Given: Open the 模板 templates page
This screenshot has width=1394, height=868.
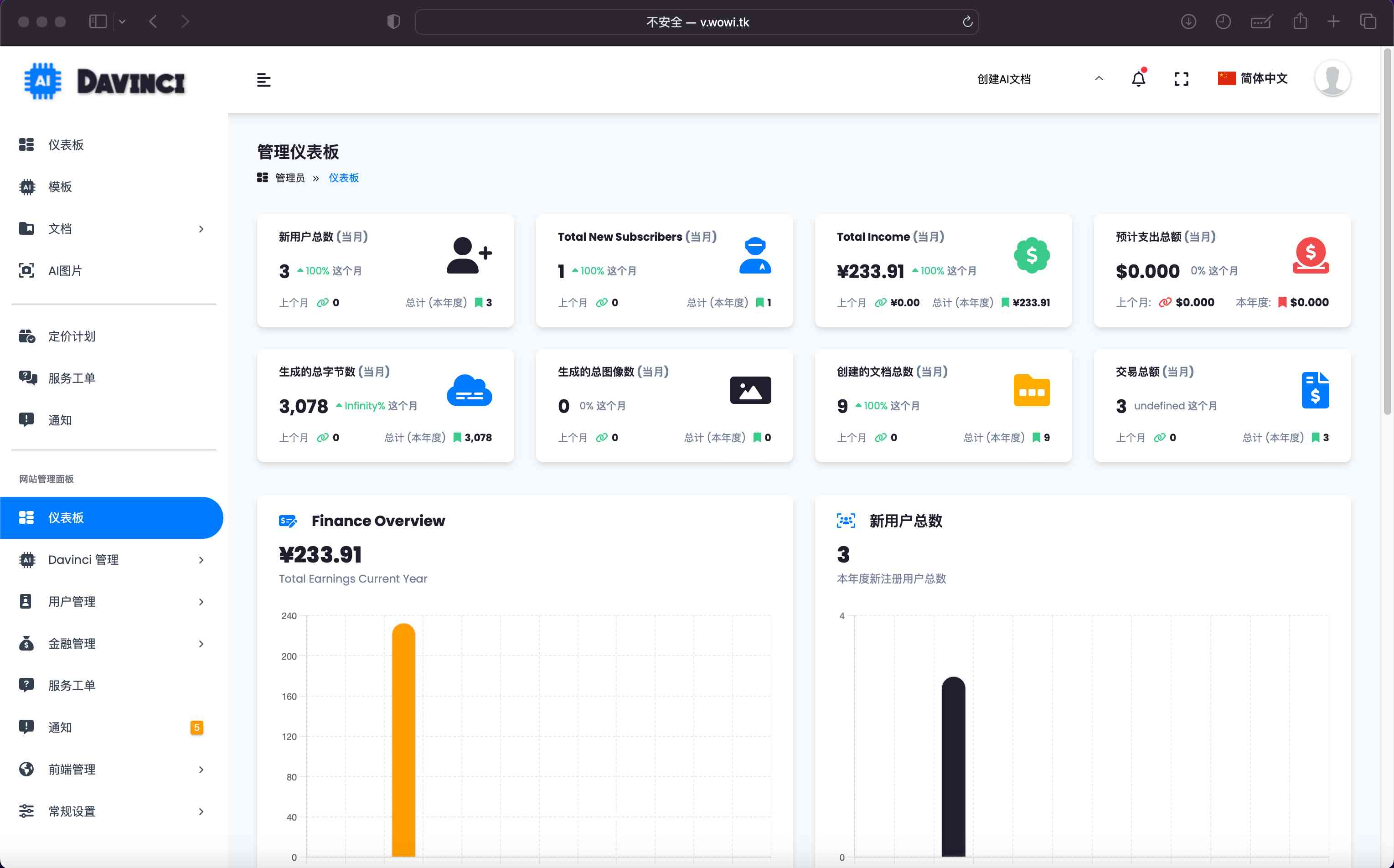Looking at the screenshot, I should tap(114, 186).
